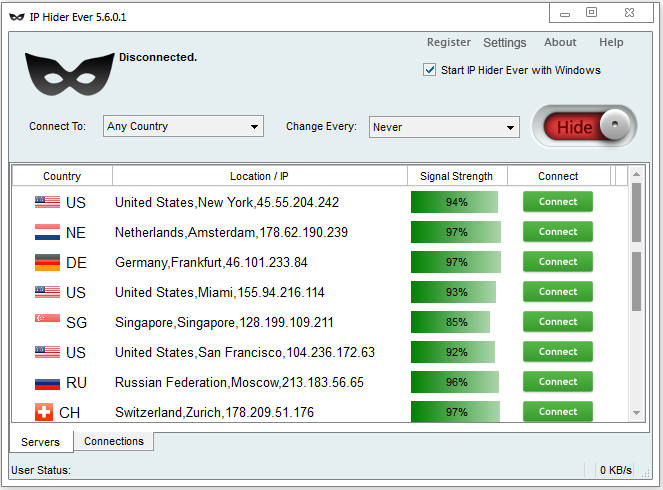Minimize the IP Hider Ever window

coord(565,14)
